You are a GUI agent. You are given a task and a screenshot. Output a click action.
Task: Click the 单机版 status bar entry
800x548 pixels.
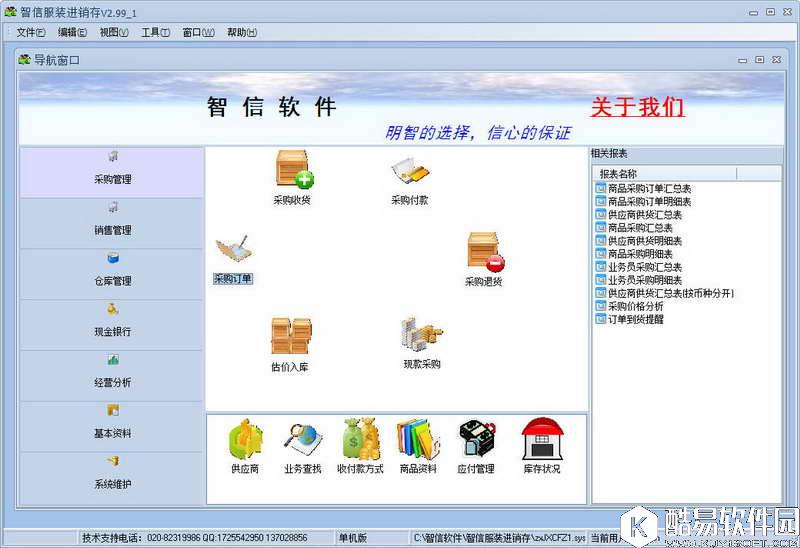[x=353, y=538]
